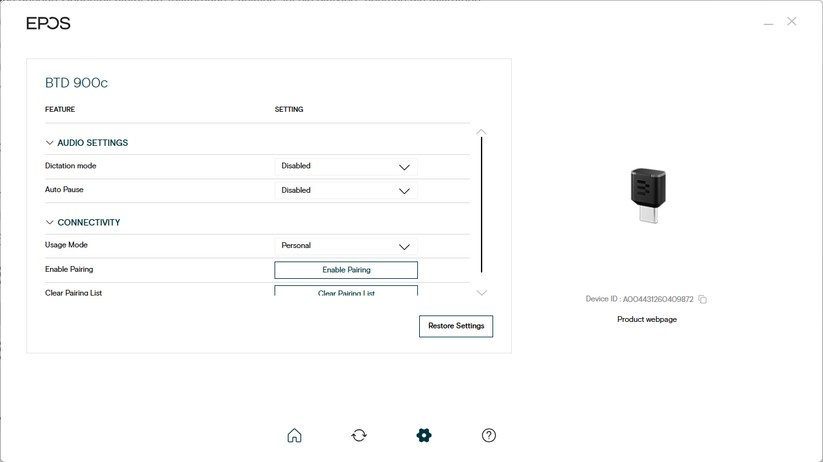Open the help question mark icon
Viewport: 823px width, 462px height.
489,435
